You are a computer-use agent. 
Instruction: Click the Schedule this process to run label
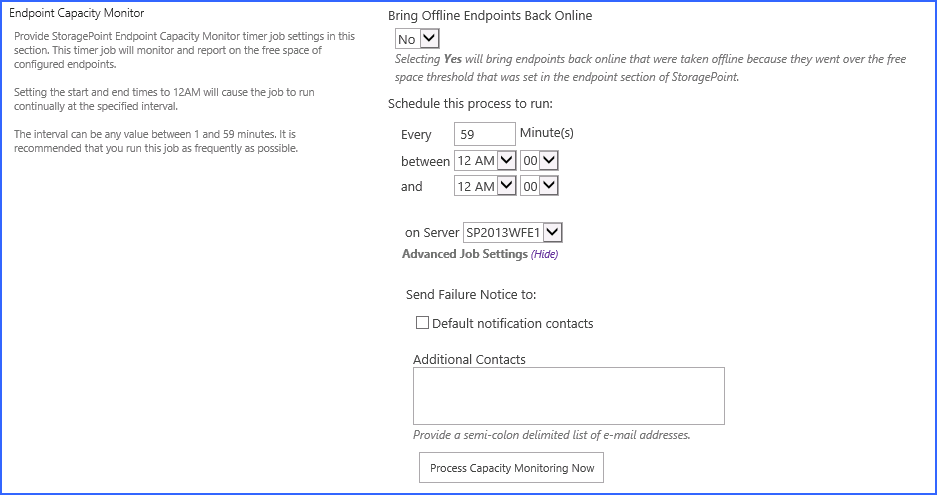tap(470, 103)
